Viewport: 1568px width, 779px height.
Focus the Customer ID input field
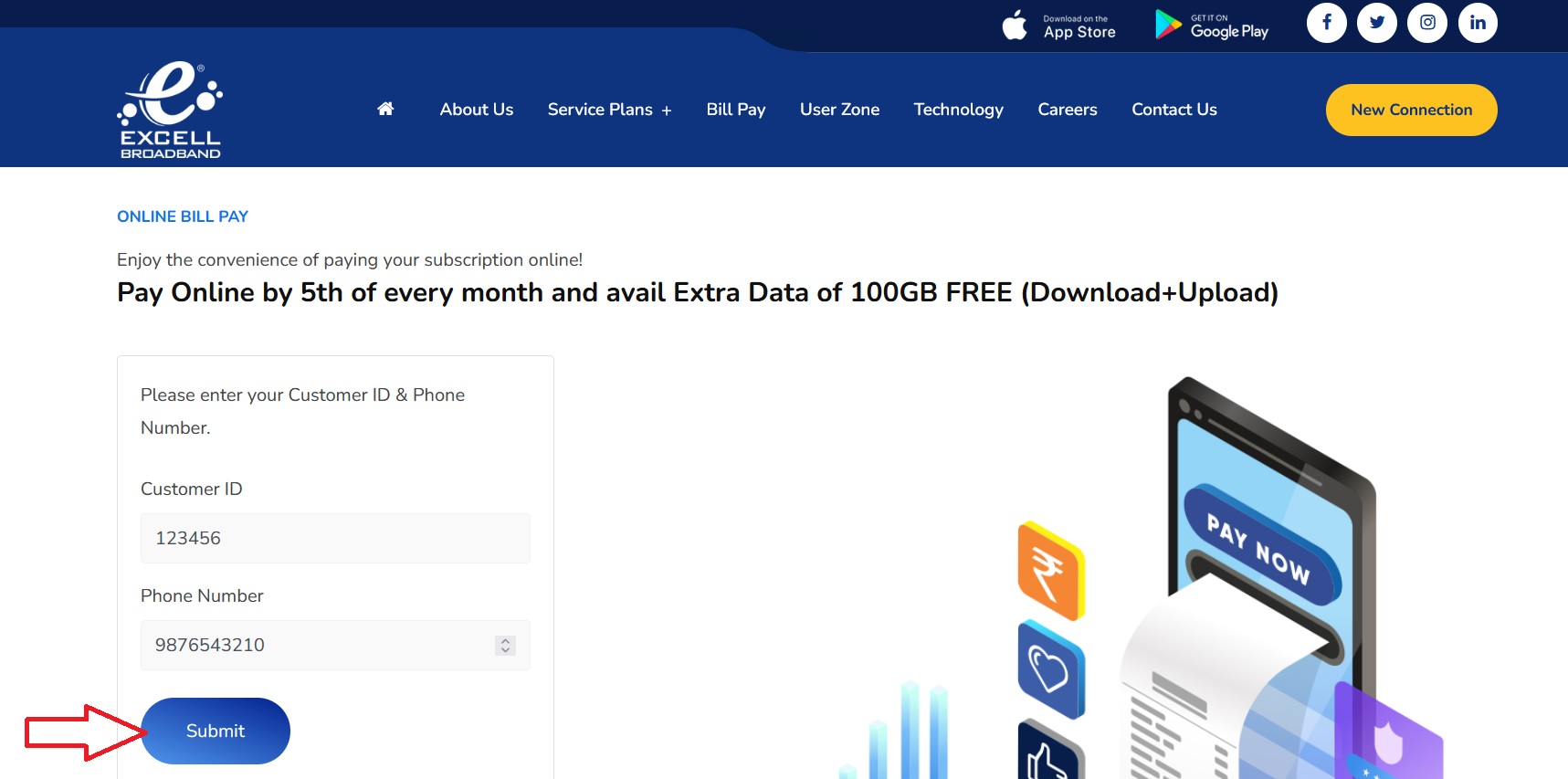(x=335, y=538)
